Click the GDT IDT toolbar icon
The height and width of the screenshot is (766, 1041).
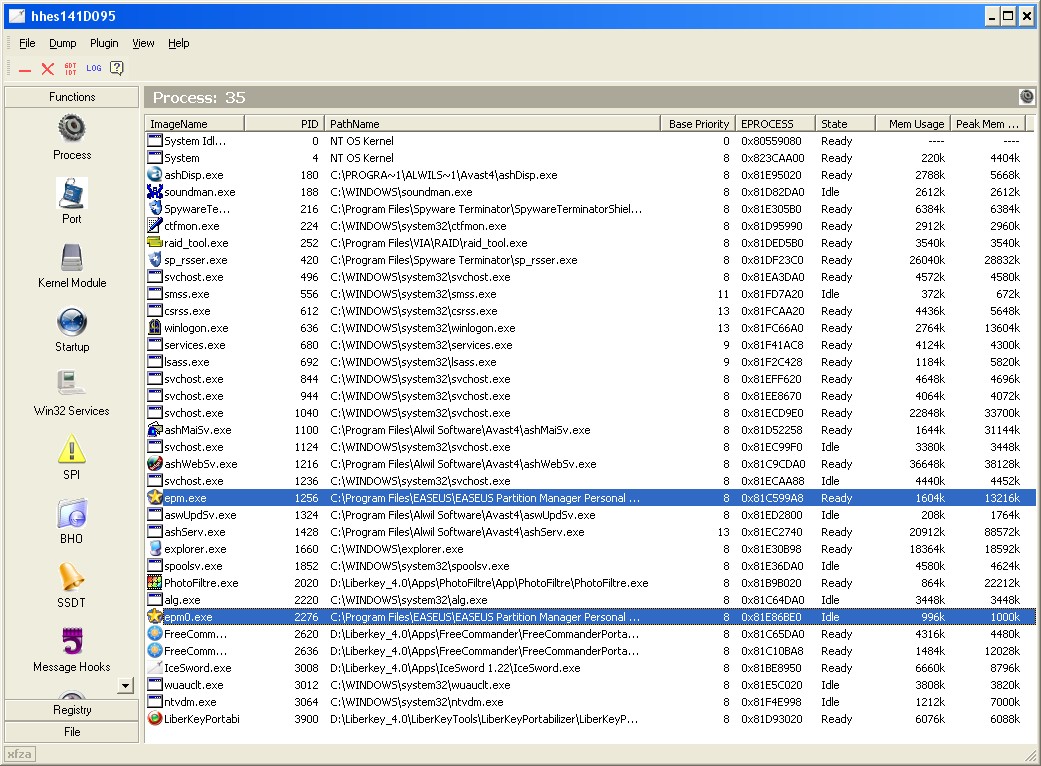point(70,68)
